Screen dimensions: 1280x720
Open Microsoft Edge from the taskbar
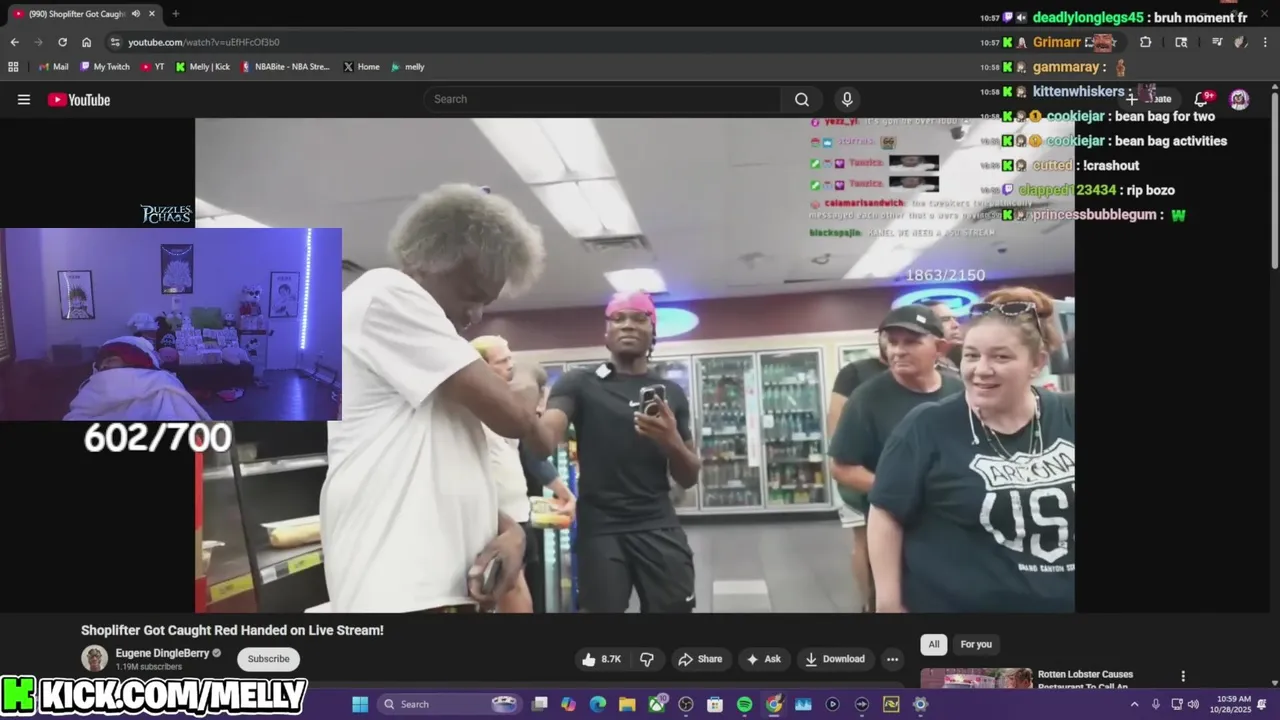597,704
